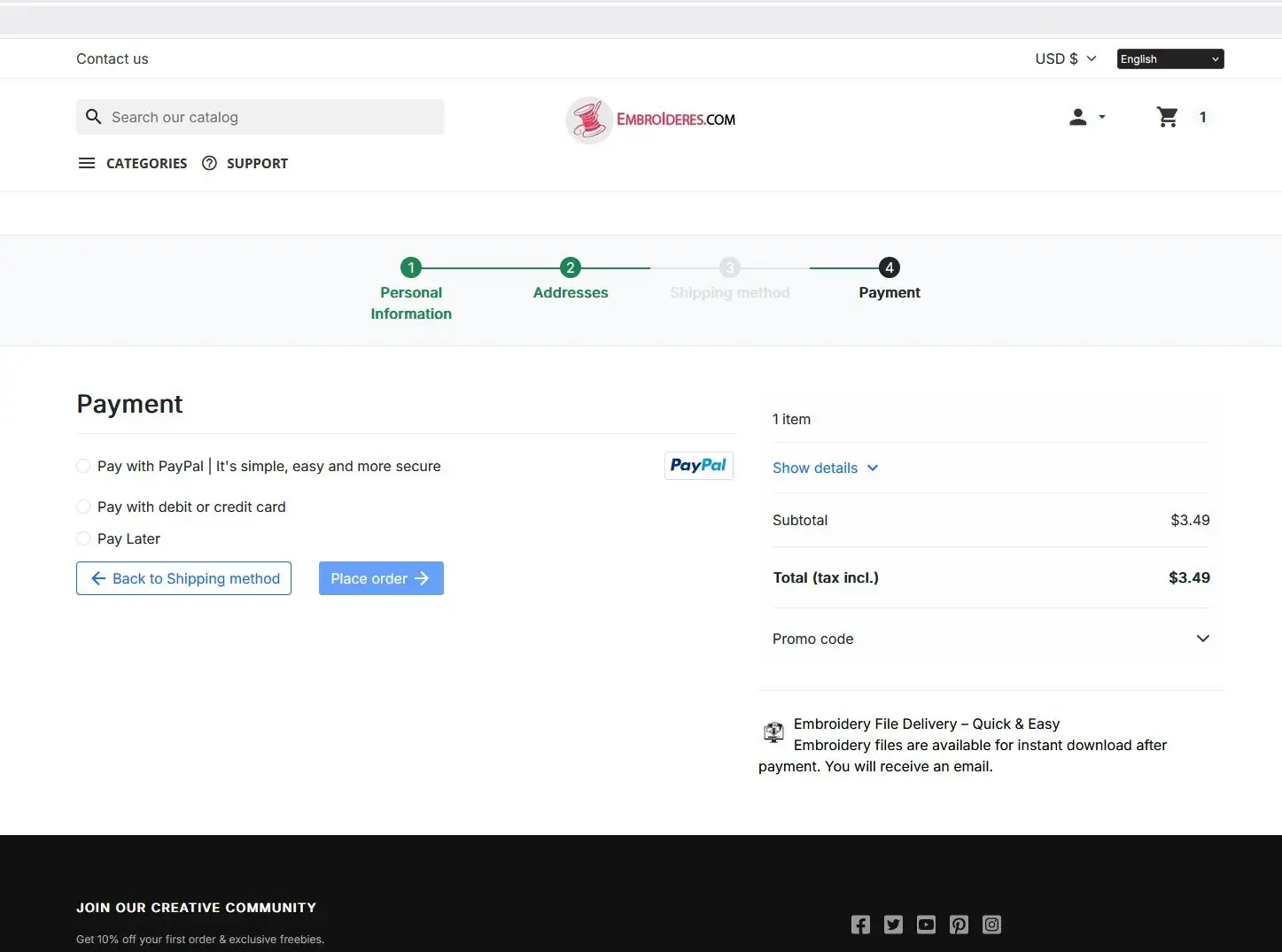The image size is (1282, 952).
Task: Open the Facebook social icon
Action: 860,925
